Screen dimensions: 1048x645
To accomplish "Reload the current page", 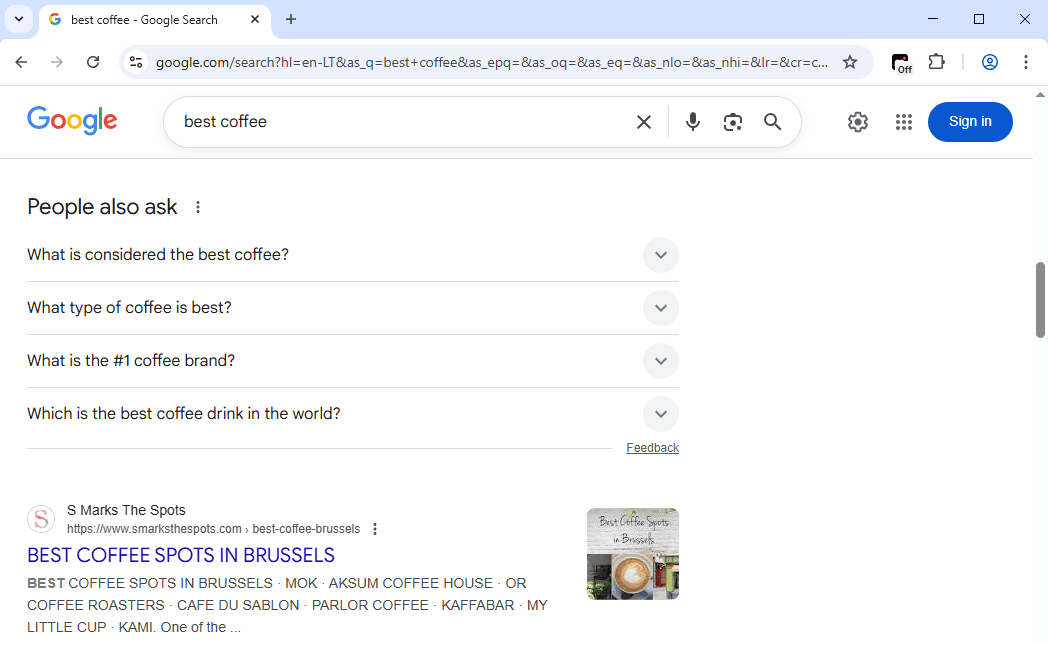I will tap(93, 62).
